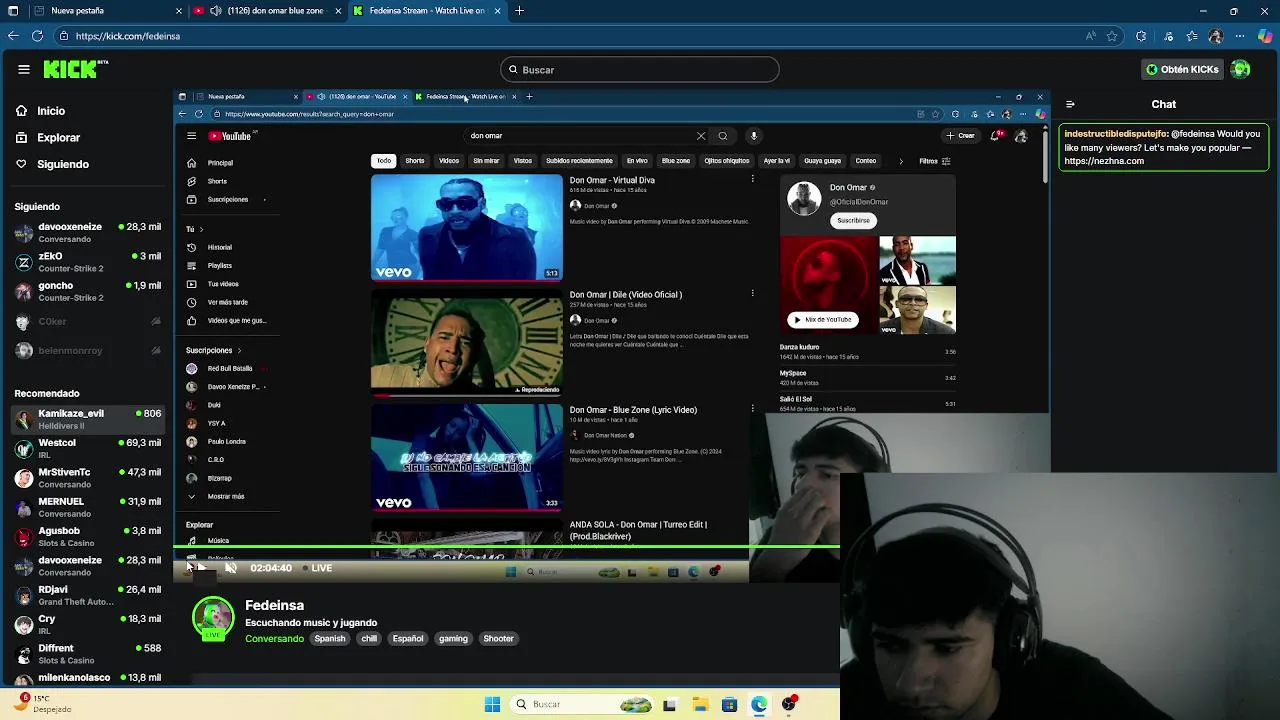Open Siguiendo in the Kick sidebar
1280x720 pixels.
[86, 164]
